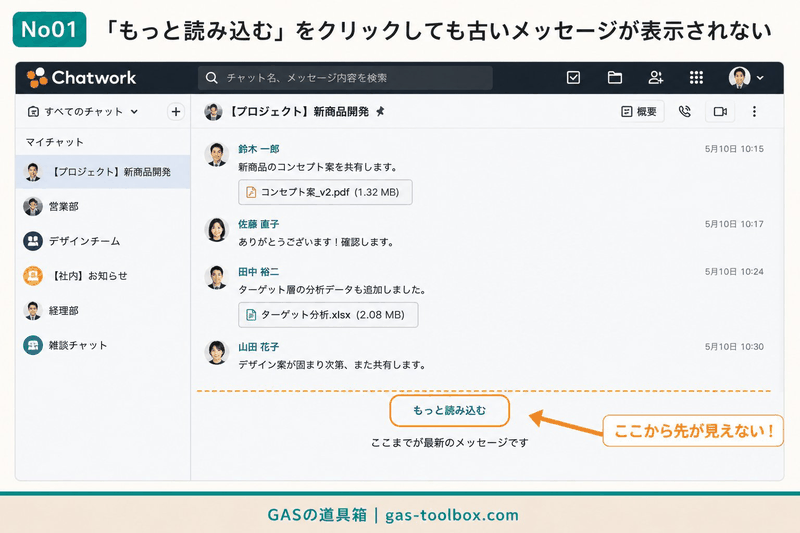Click the search box for chats and messages
Image resolution: width=800 pixels, height=533 pixels.
coord(345,78)
